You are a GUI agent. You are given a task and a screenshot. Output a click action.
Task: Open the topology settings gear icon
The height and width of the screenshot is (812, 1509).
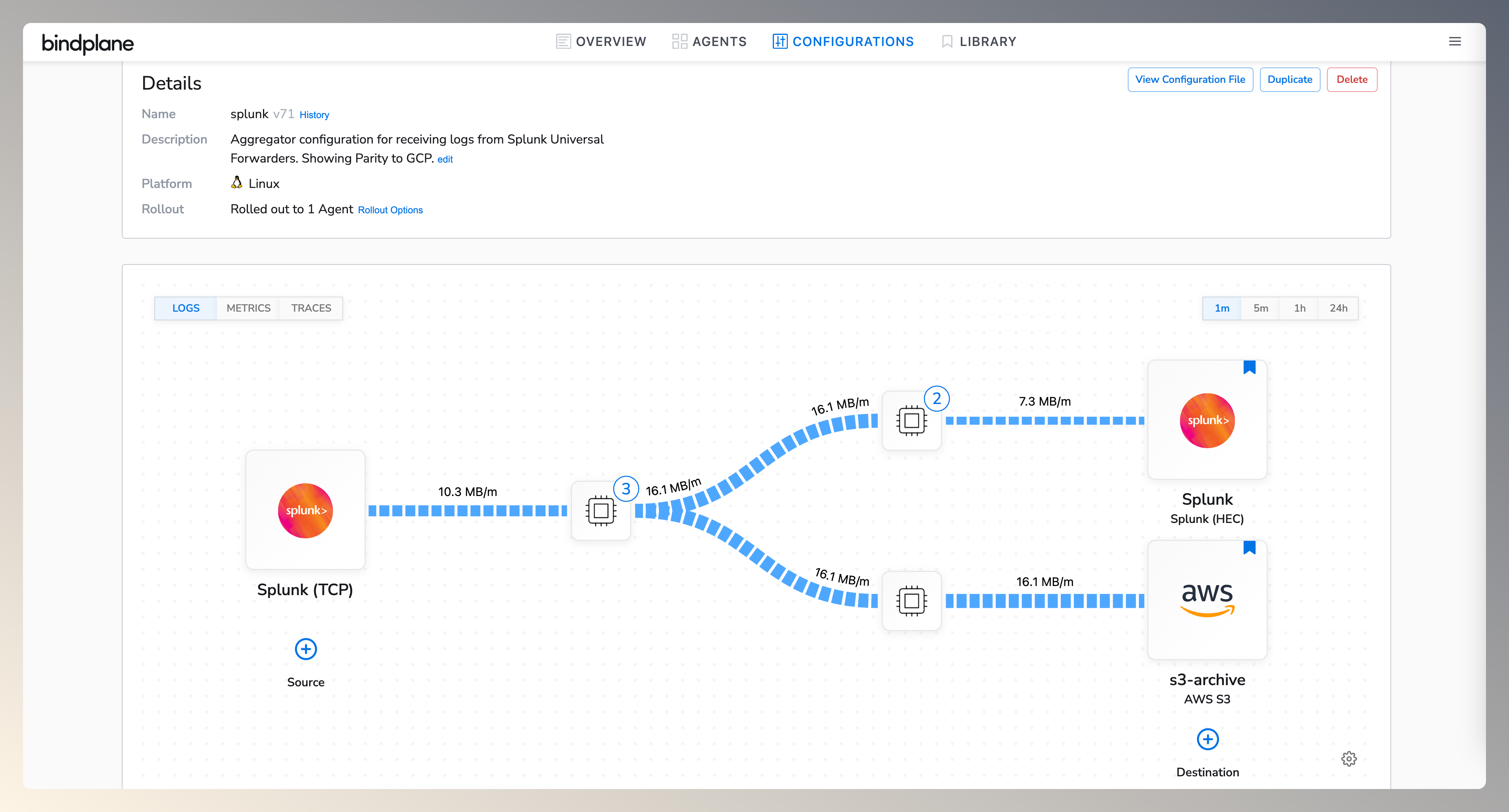click(1348, 759)
